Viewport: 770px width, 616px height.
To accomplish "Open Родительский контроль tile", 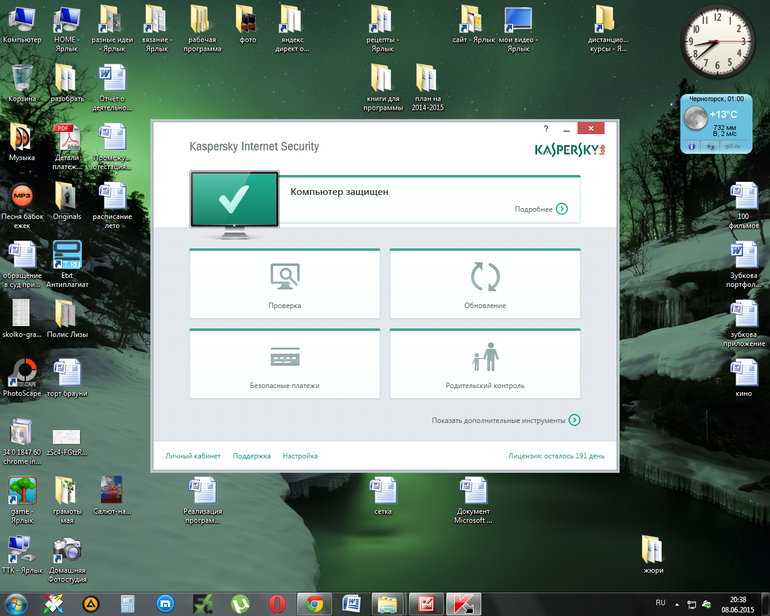I will pyautogui.click(x=485, y=364).
